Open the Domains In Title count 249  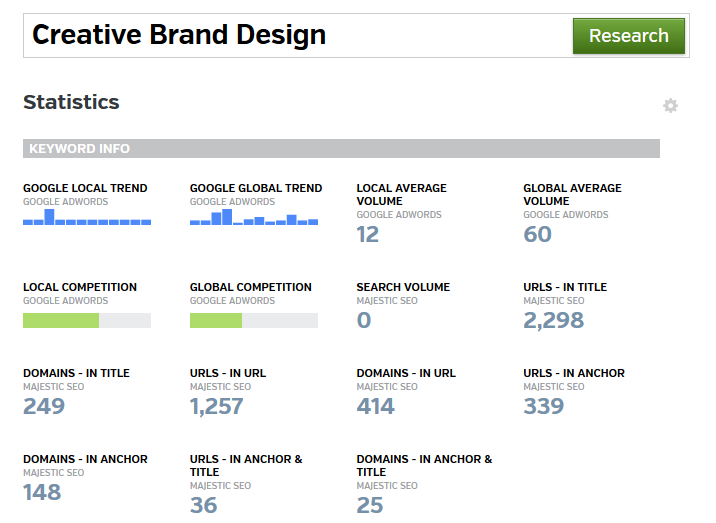pyautogui.click(x=44, y=406)
